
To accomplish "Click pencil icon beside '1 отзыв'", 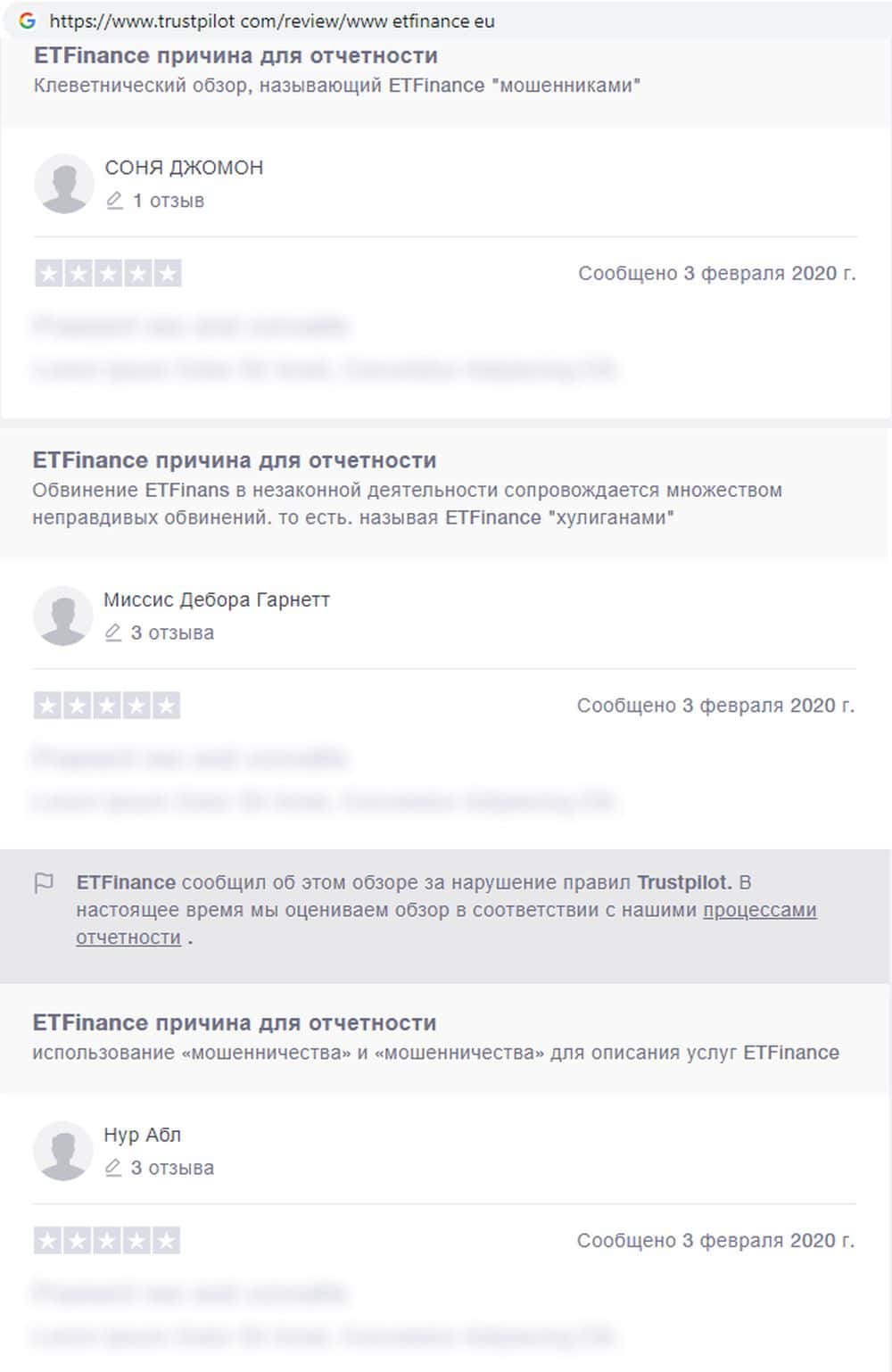I will point(114,201).
